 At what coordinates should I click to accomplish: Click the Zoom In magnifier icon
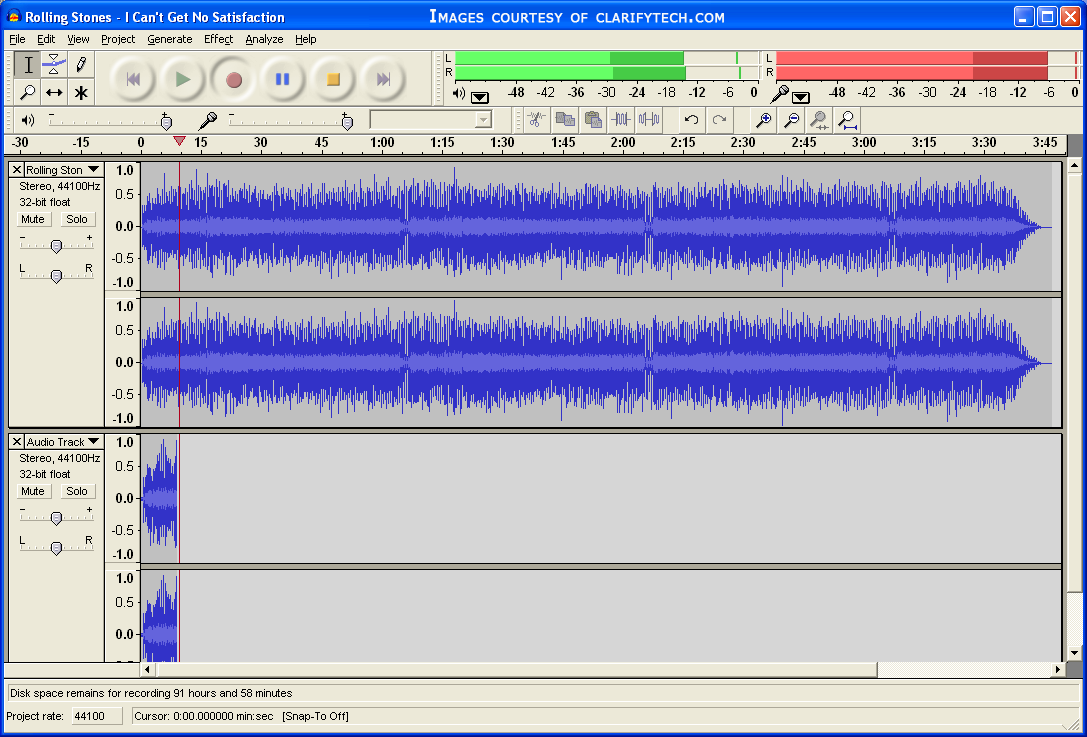tap(763, 120)
